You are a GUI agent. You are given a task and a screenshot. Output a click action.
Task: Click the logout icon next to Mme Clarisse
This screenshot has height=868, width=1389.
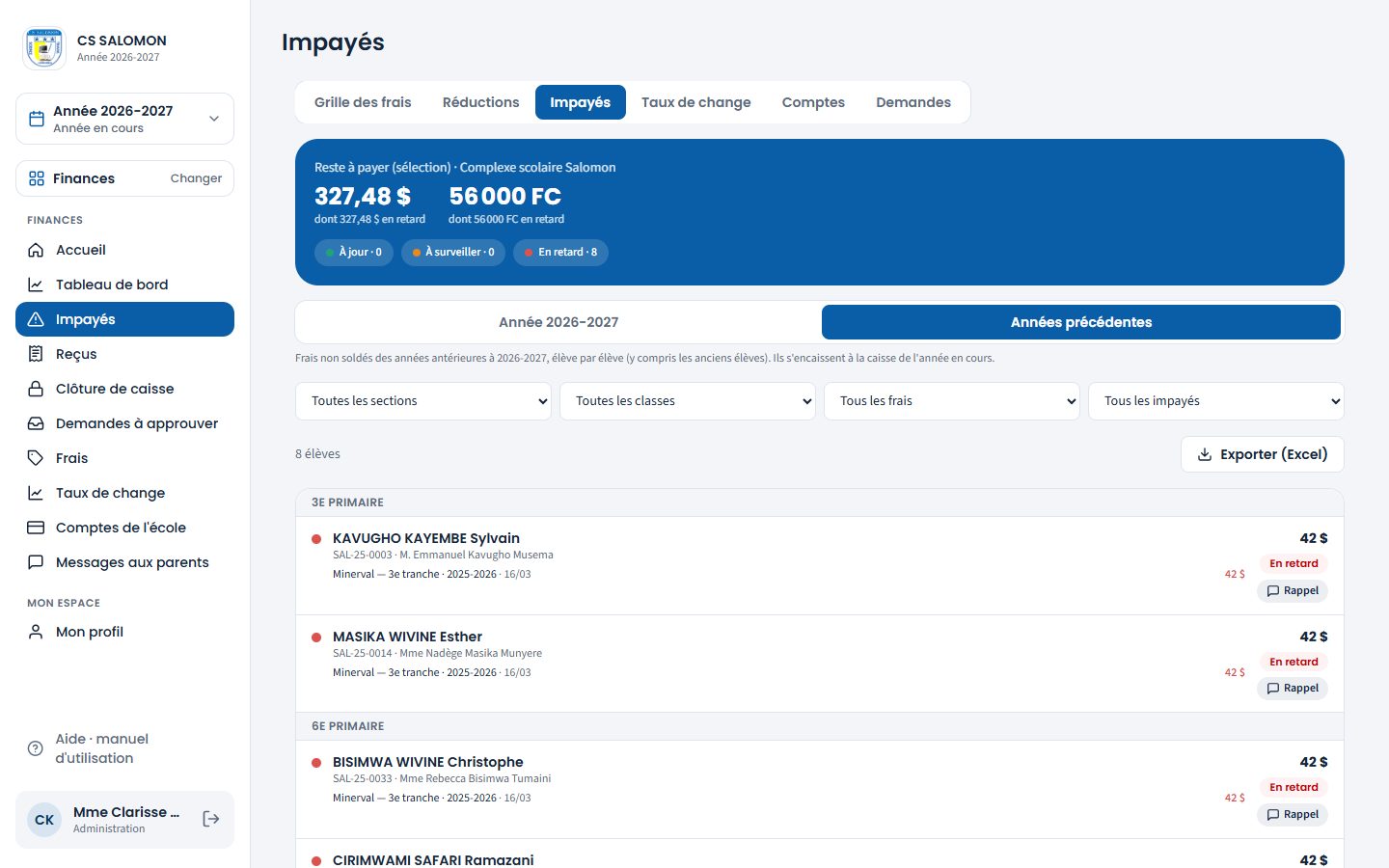click(x=211, y=819)
